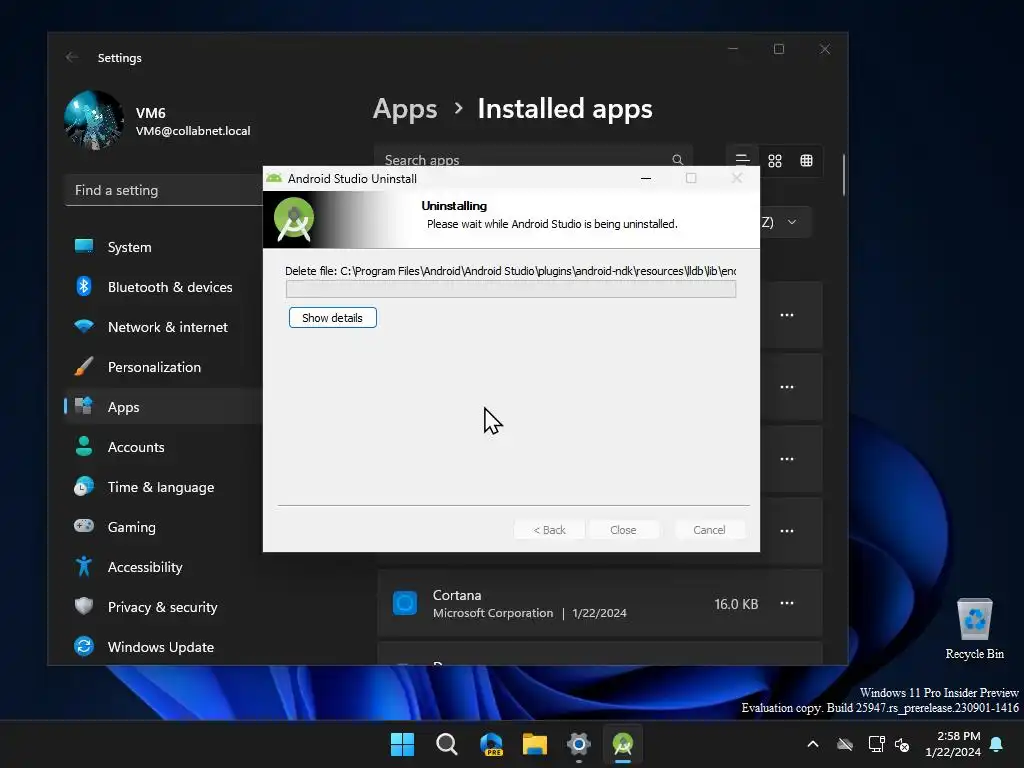Minimize the Android Studio Uninstall dialog

point(646,178)
